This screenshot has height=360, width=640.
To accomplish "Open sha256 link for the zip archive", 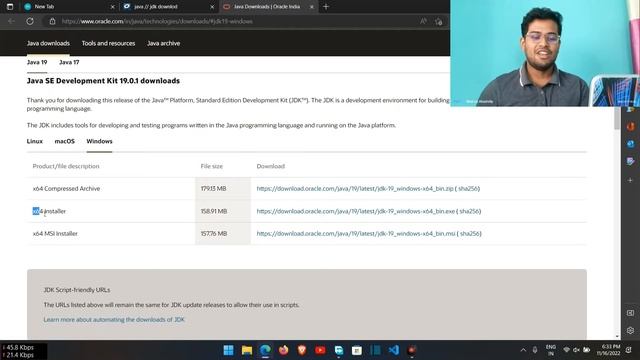I will coord(468,189).
